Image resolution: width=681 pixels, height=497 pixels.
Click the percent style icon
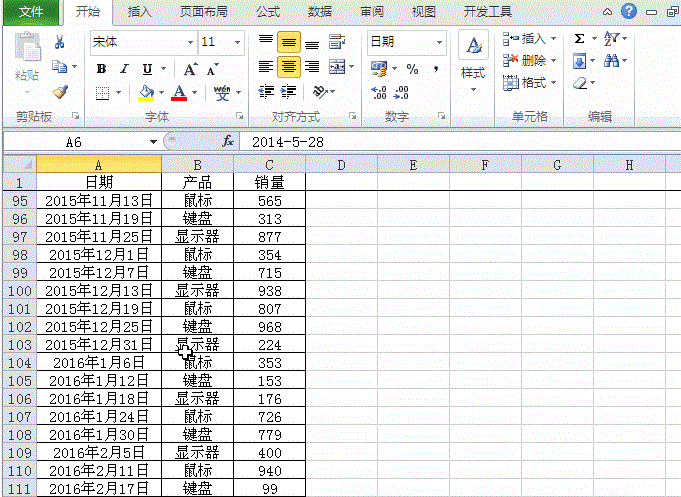pos(412,69)
